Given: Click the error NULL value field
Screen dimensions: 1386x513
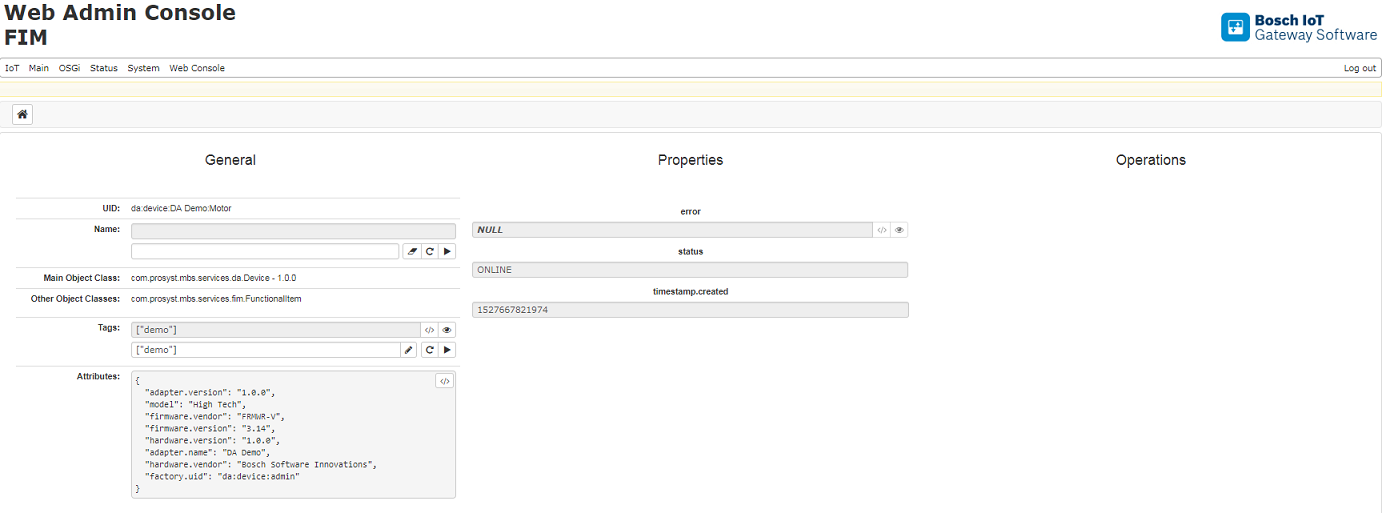Looking at the screenshot, I should [x=672, y=229].
